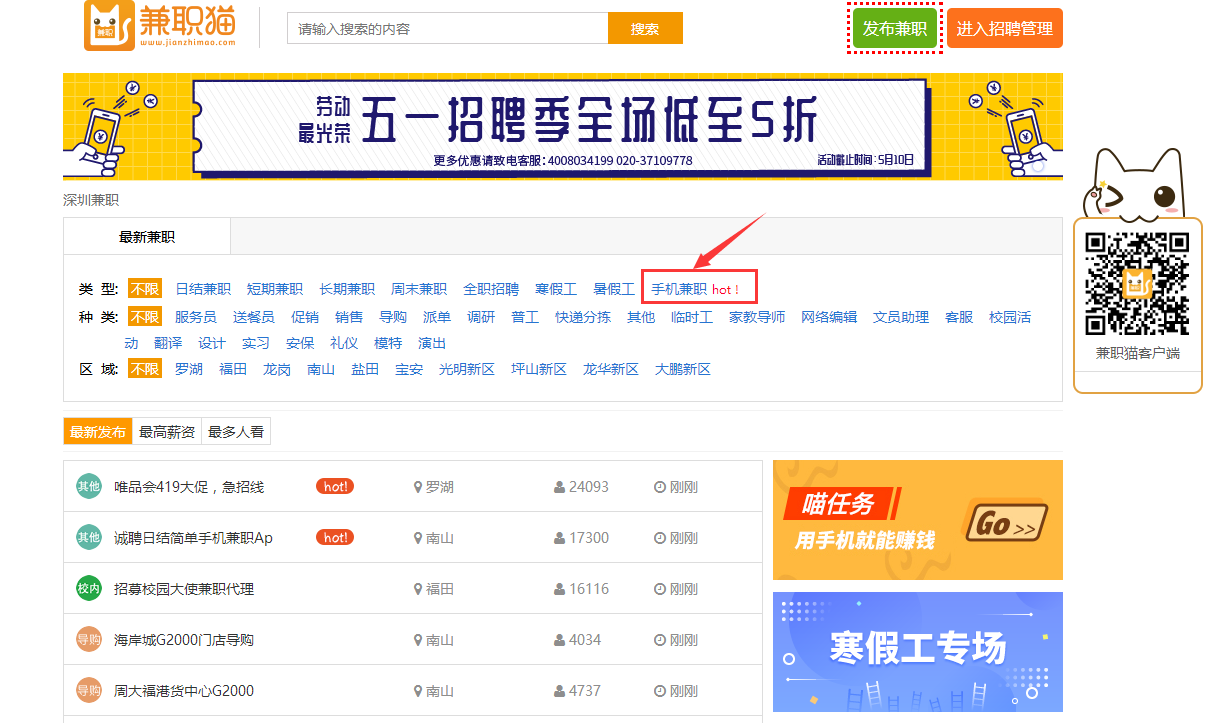Select 不限 in the 区域 filter row
1225x723 pixels.
click(144, 369)
